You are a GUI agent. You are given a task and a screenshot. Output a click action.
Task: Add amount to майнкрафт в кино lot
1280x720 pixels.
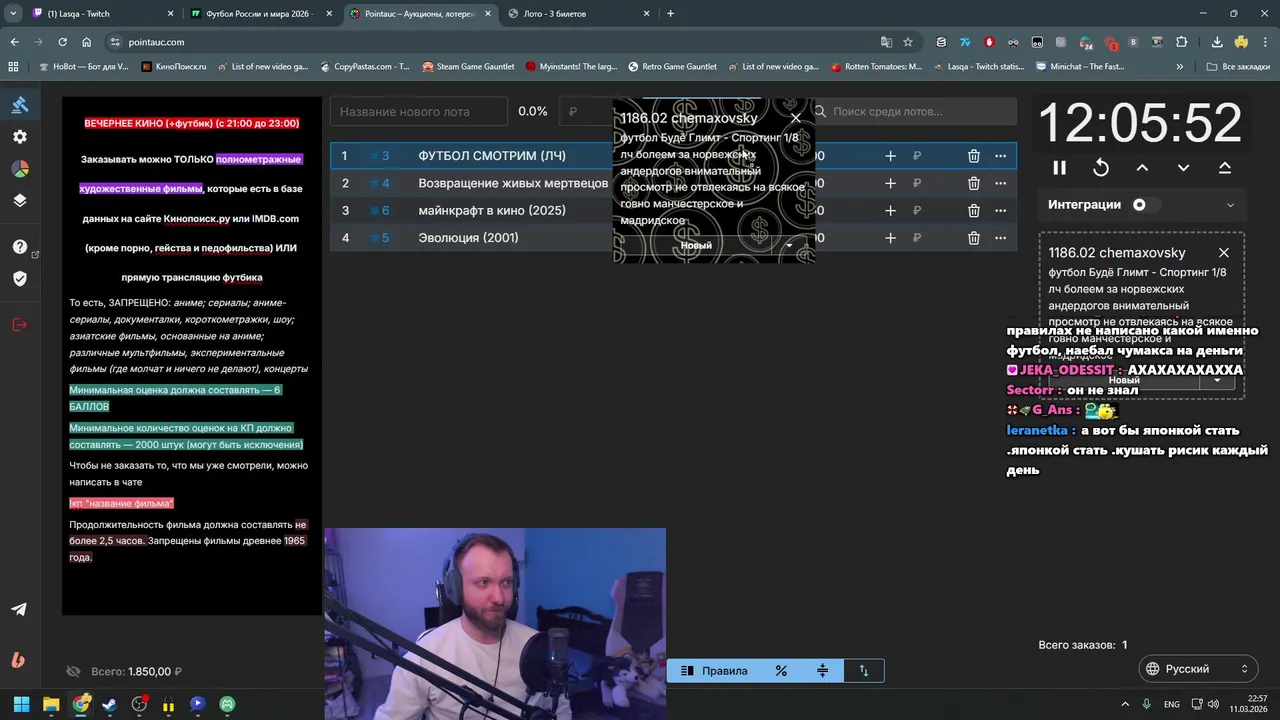(x=890, y=211)
